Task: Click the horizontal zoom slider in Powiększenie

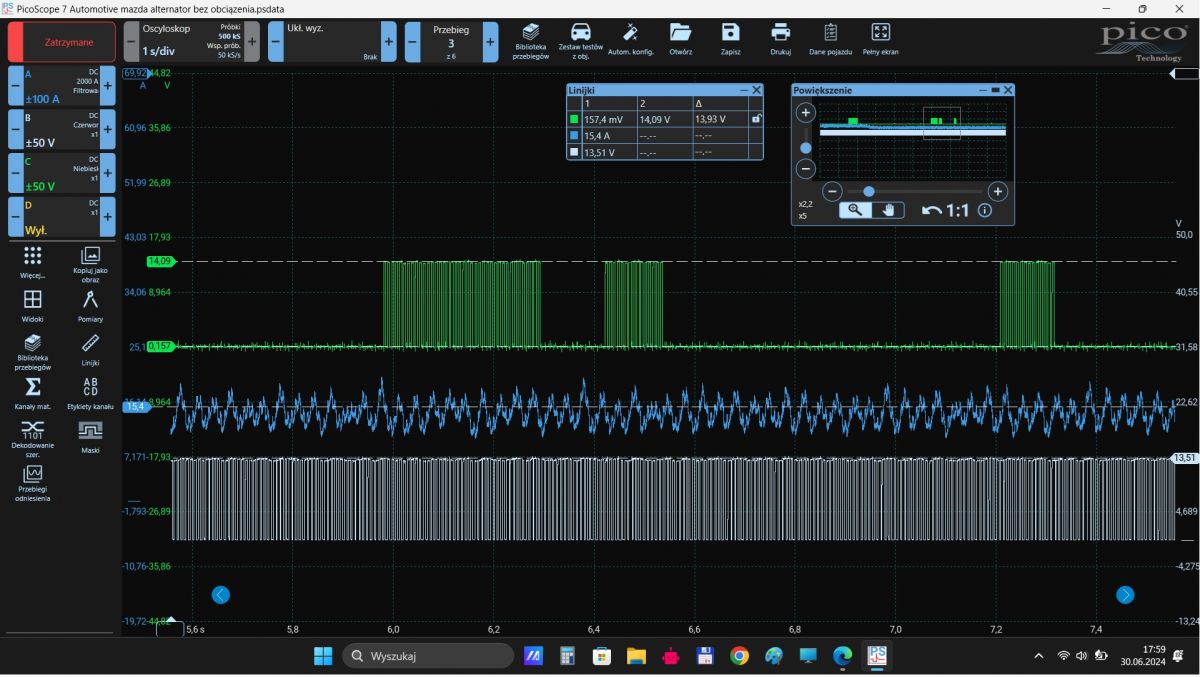Action: (869, 191)
